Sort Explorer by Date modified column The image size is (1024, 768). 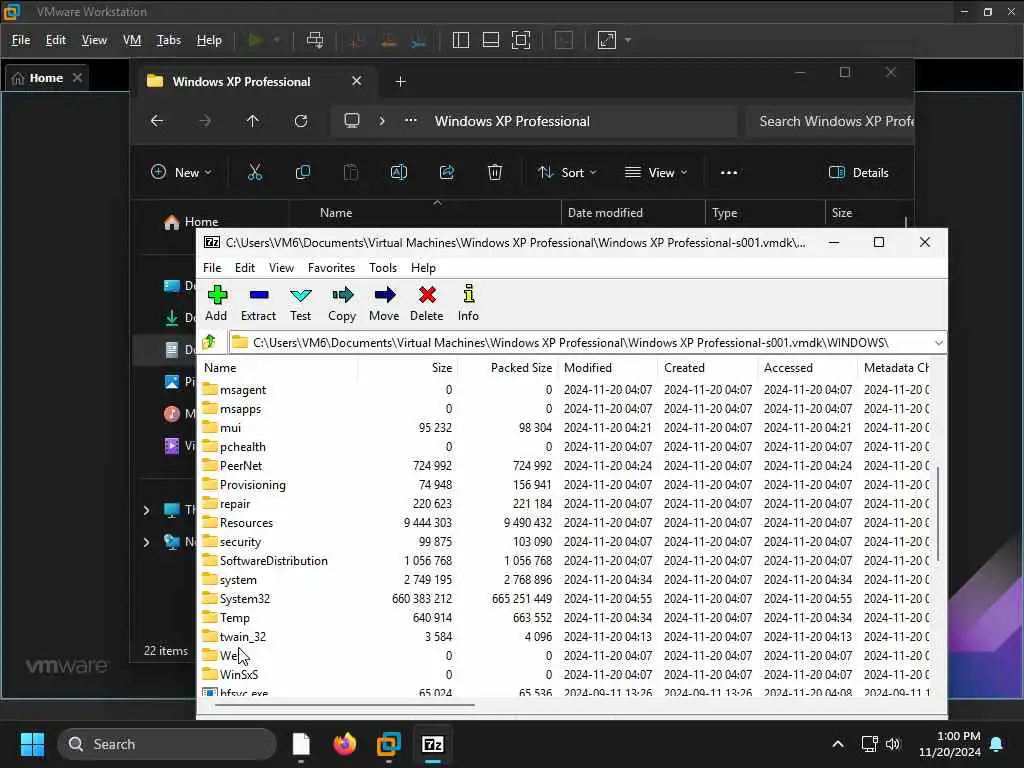click(633, 213)
